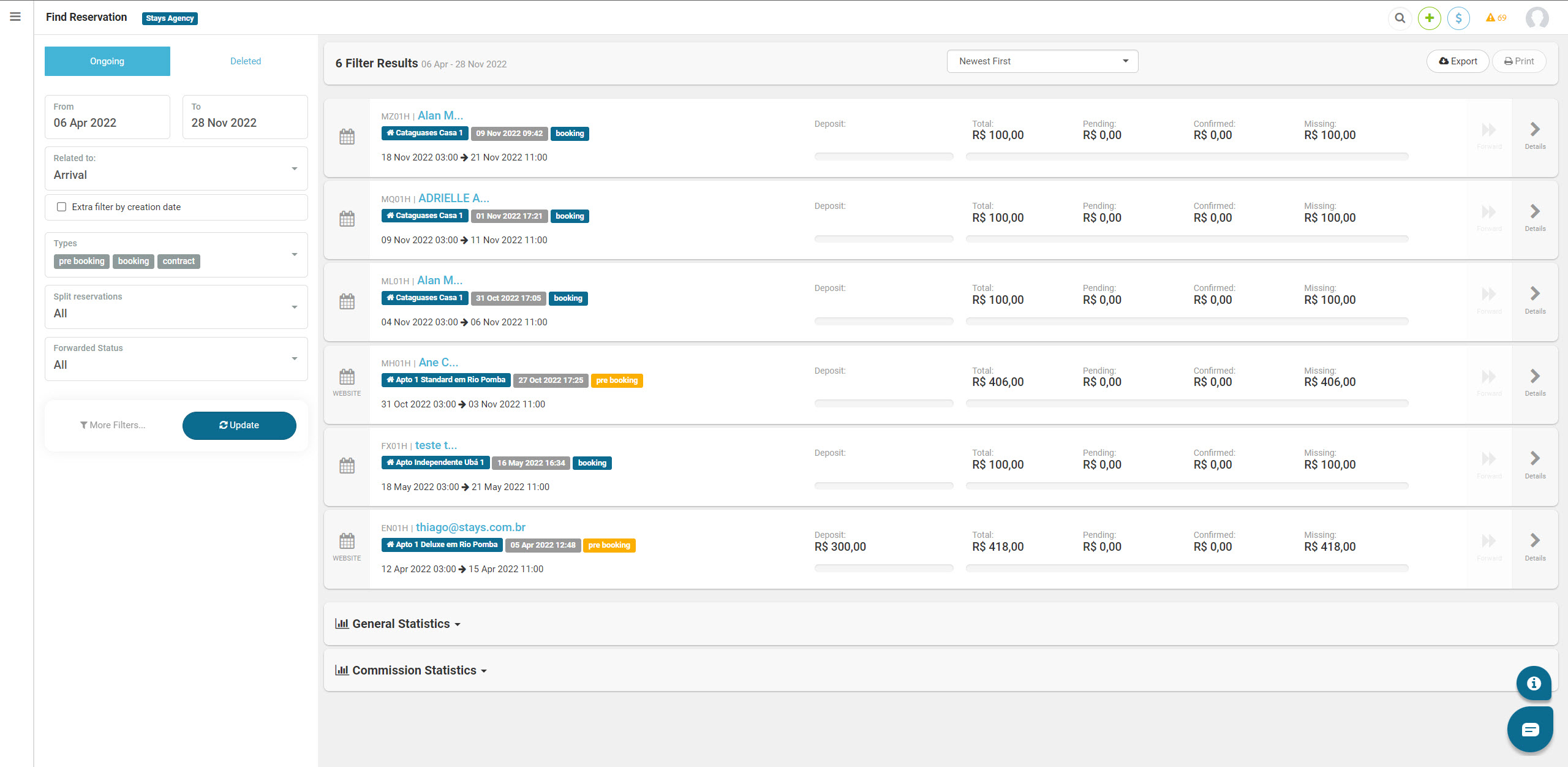Click the round info icon button
Image resolution: width=1568 pixels, height=767 pixels.
(x=1534, y=683)
